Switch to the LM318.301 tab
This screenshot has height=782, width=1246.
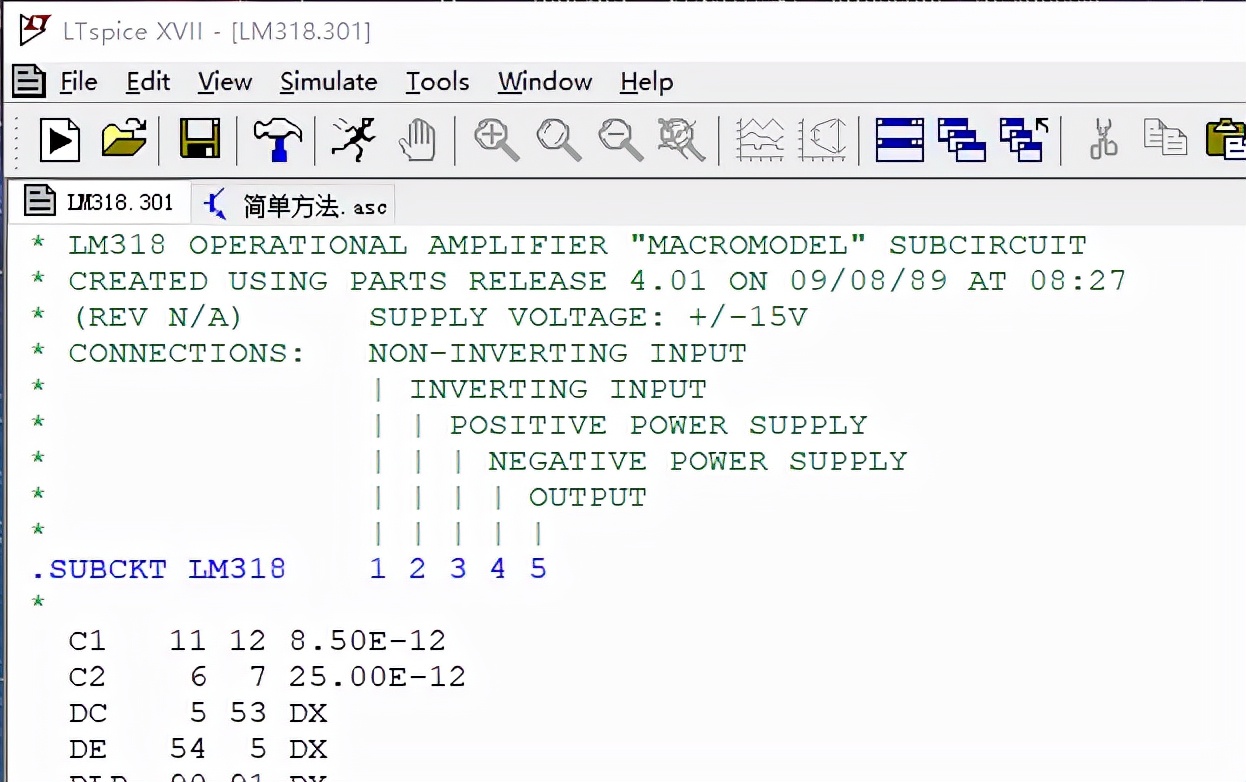coord(100,201)
